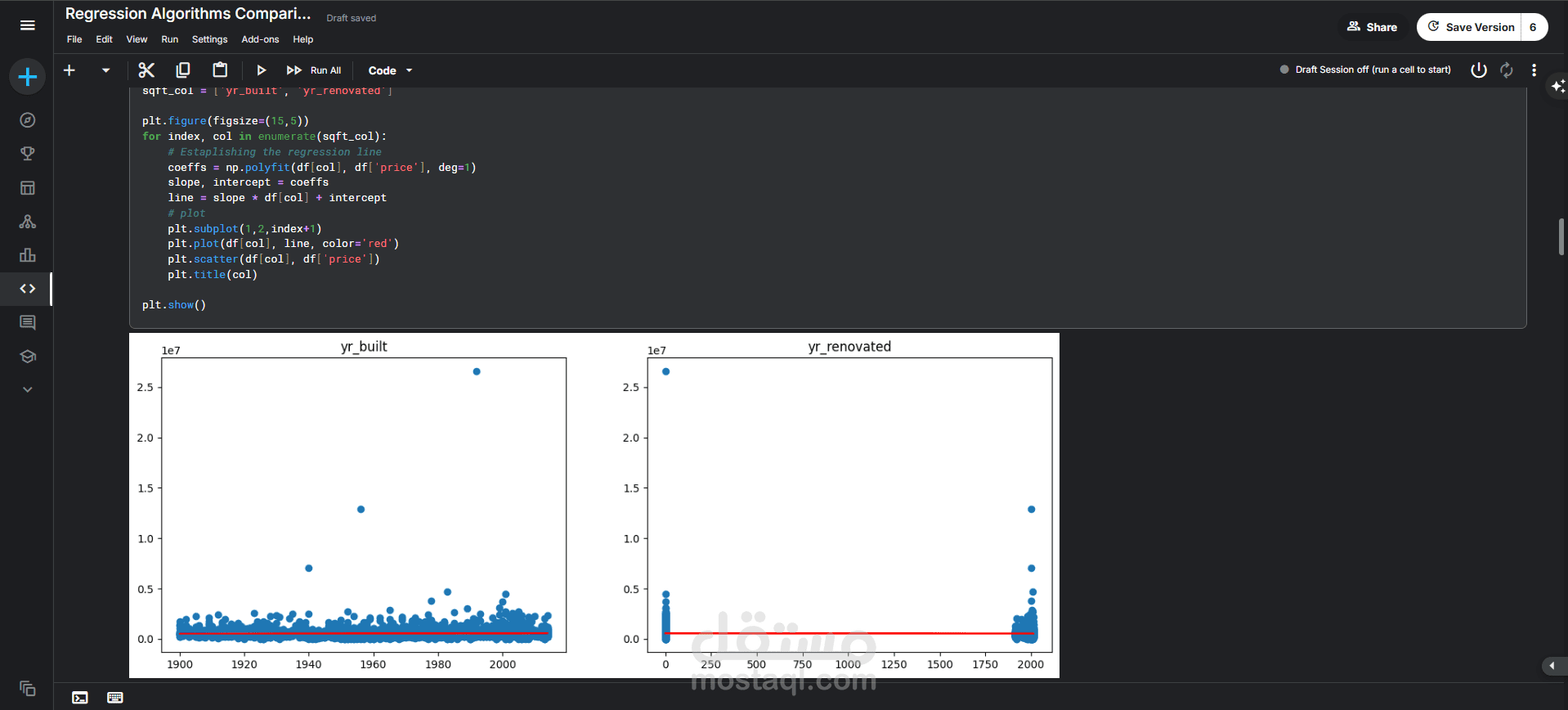
Task: Open keyboard shortcuts icon at bottom
Action: pyautogui.click(x=115, y=698)
